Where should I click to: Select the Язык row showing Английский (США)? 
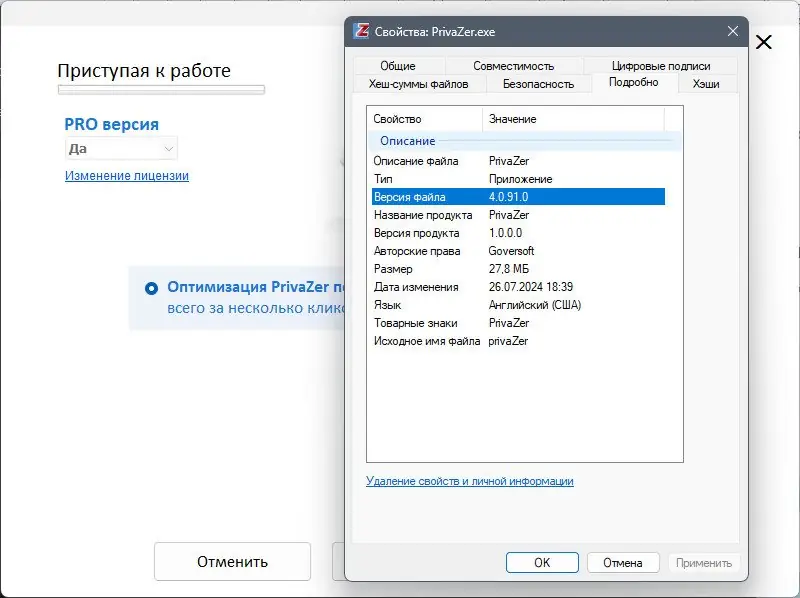coord(518,305)
